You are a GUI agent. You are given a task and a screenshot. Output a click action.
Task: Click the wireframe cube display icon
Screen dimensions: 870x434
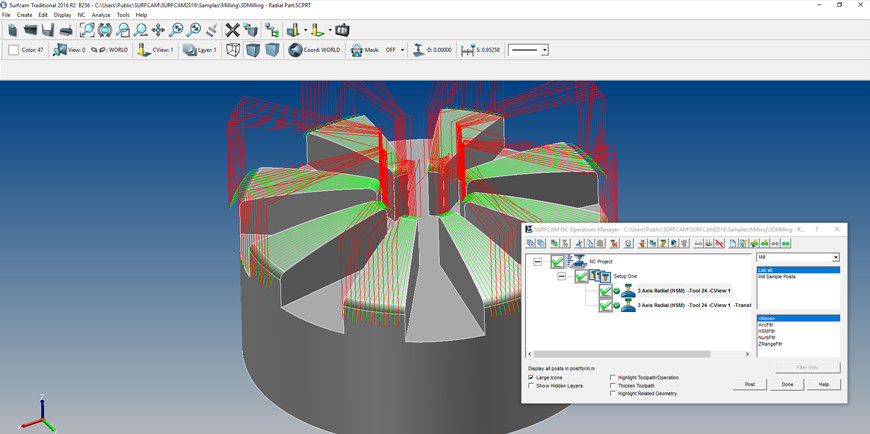pyautogui.click(x=234, y=50)
